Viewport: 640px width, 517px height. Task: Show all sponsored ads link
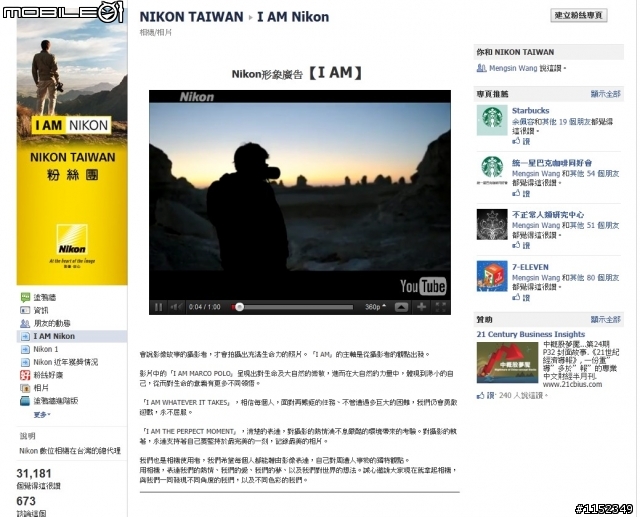coord(605,320)
